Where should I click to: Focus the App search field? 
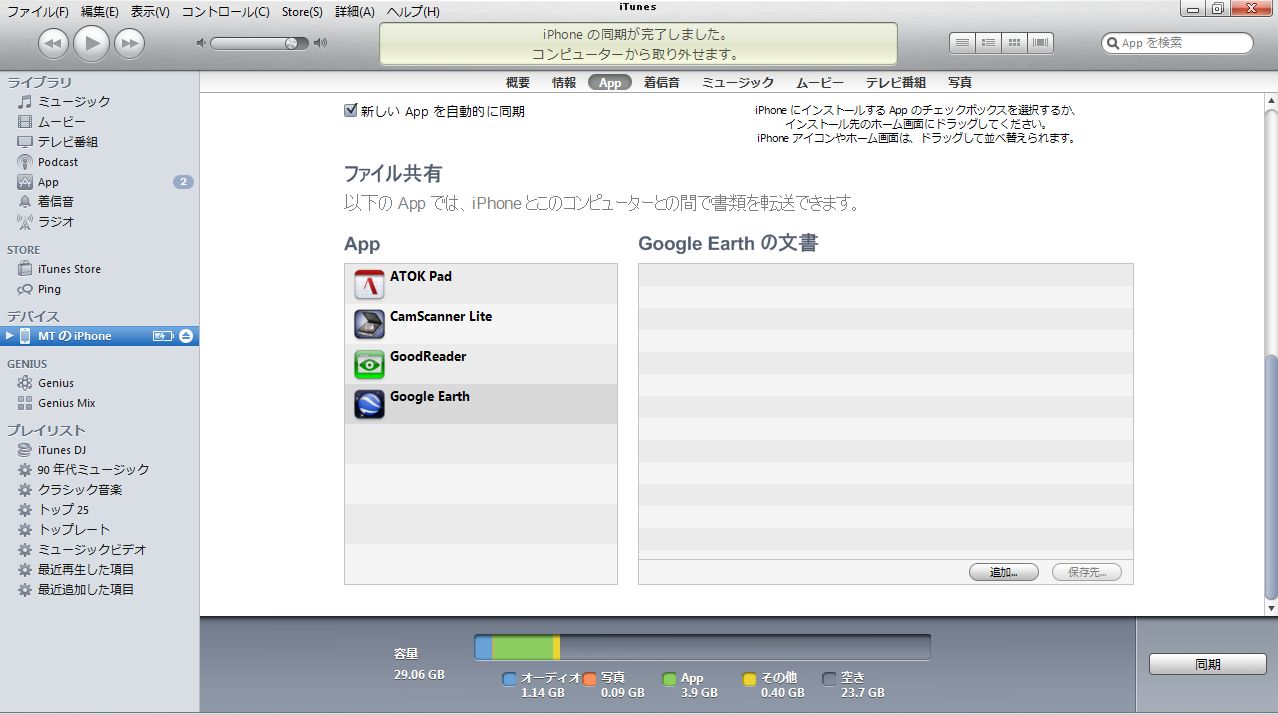pos(1177,43)
